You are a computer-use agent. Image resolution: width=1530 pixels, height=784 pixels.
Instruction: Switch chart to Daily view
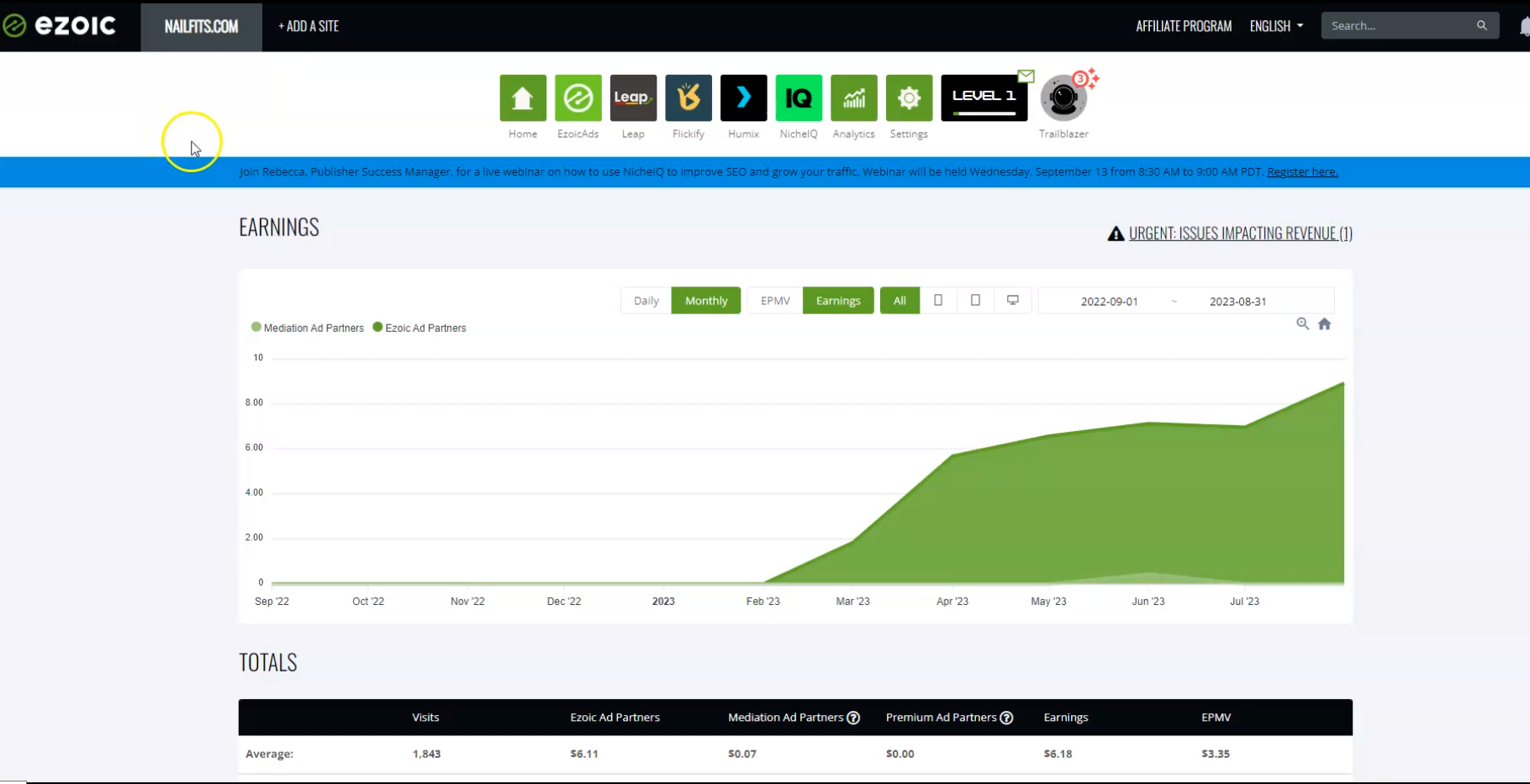pyautogui.click(x=646, y=300)
